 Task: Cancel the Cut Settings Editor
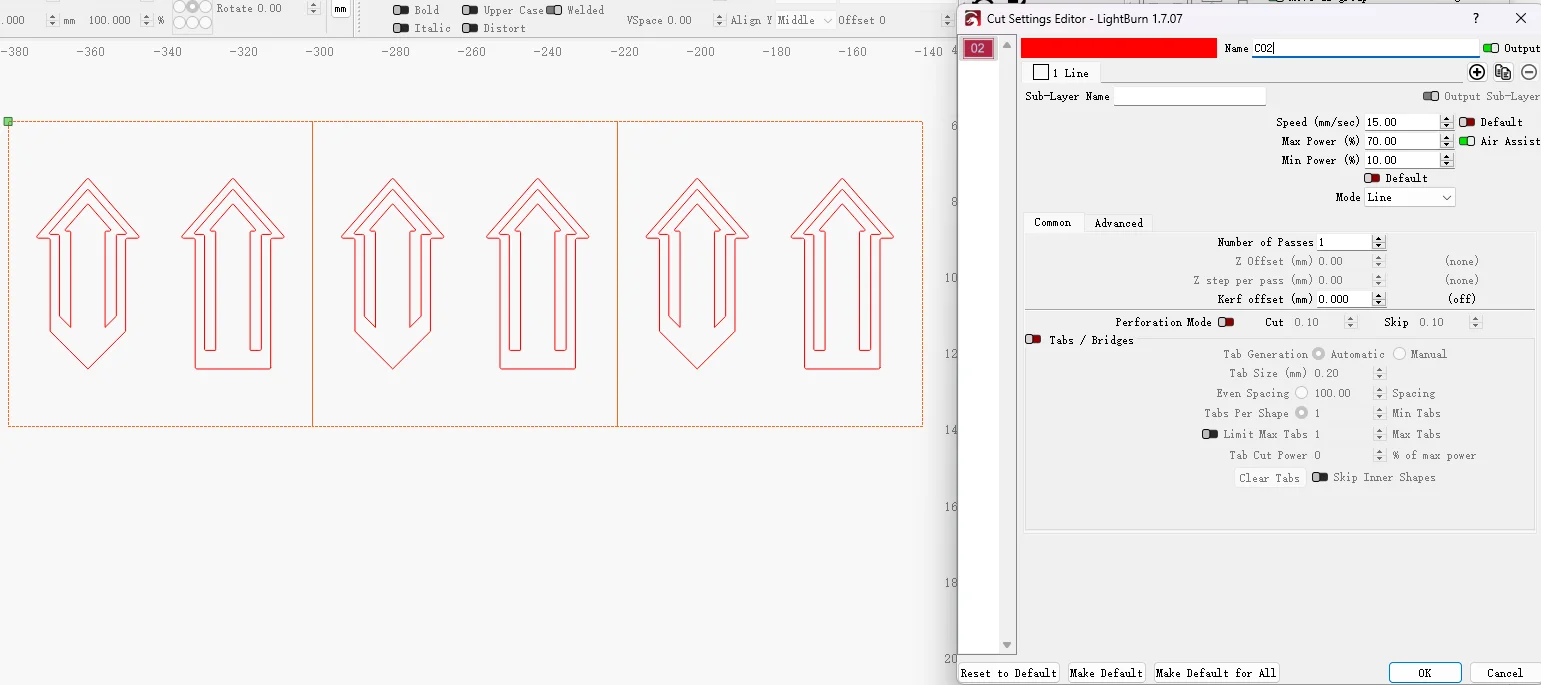(x=1504, y=673)
